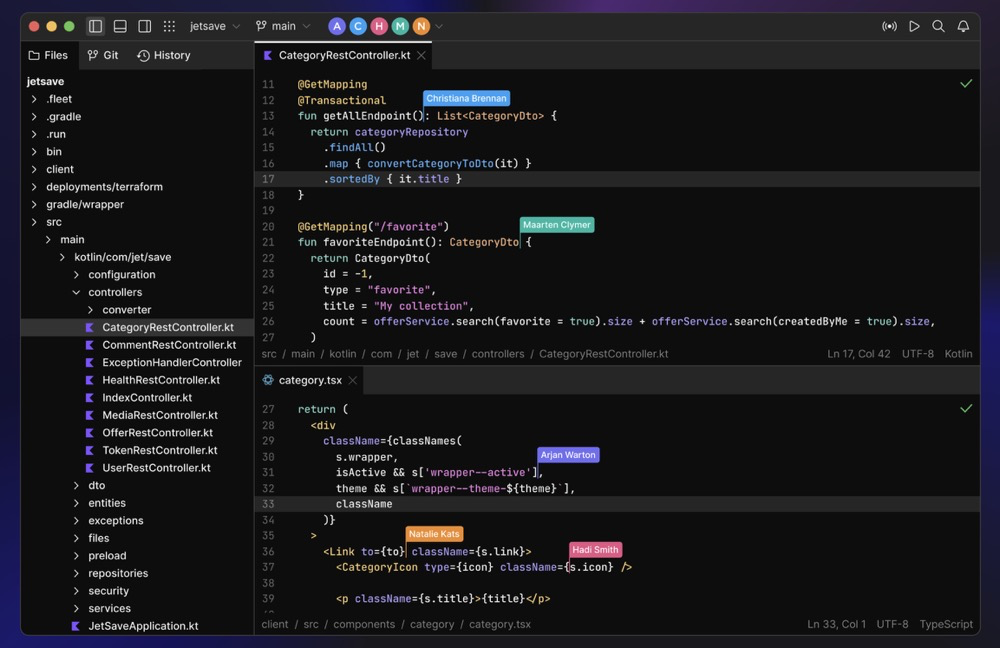1000x648 pixels.
Task: Toggle the left sidebar panel icon
Action: click(x=96, y=27)
